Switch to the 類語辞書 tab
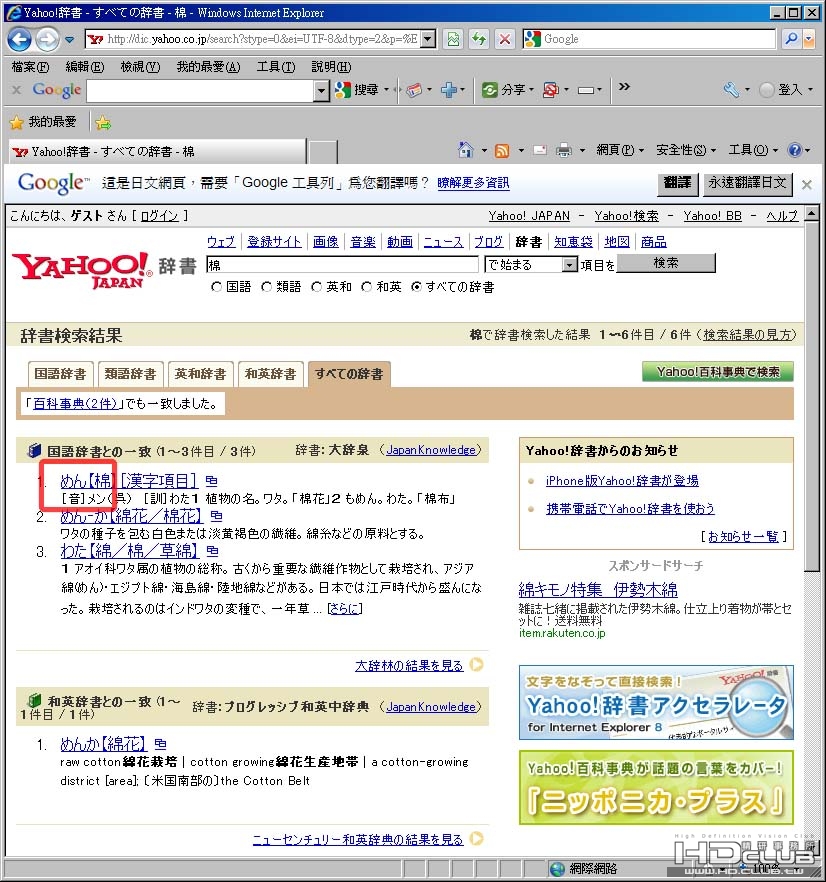 pyautogui.click(x=130, y=374)
